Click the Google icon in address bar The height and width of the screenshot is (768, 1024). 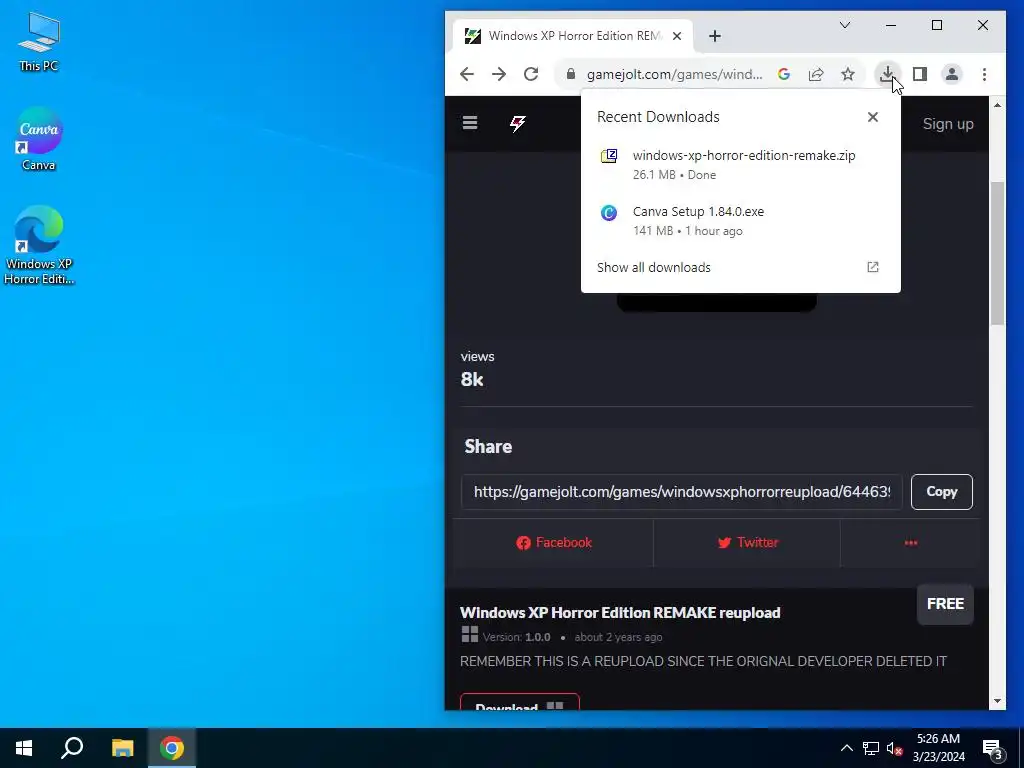[784, 74]
